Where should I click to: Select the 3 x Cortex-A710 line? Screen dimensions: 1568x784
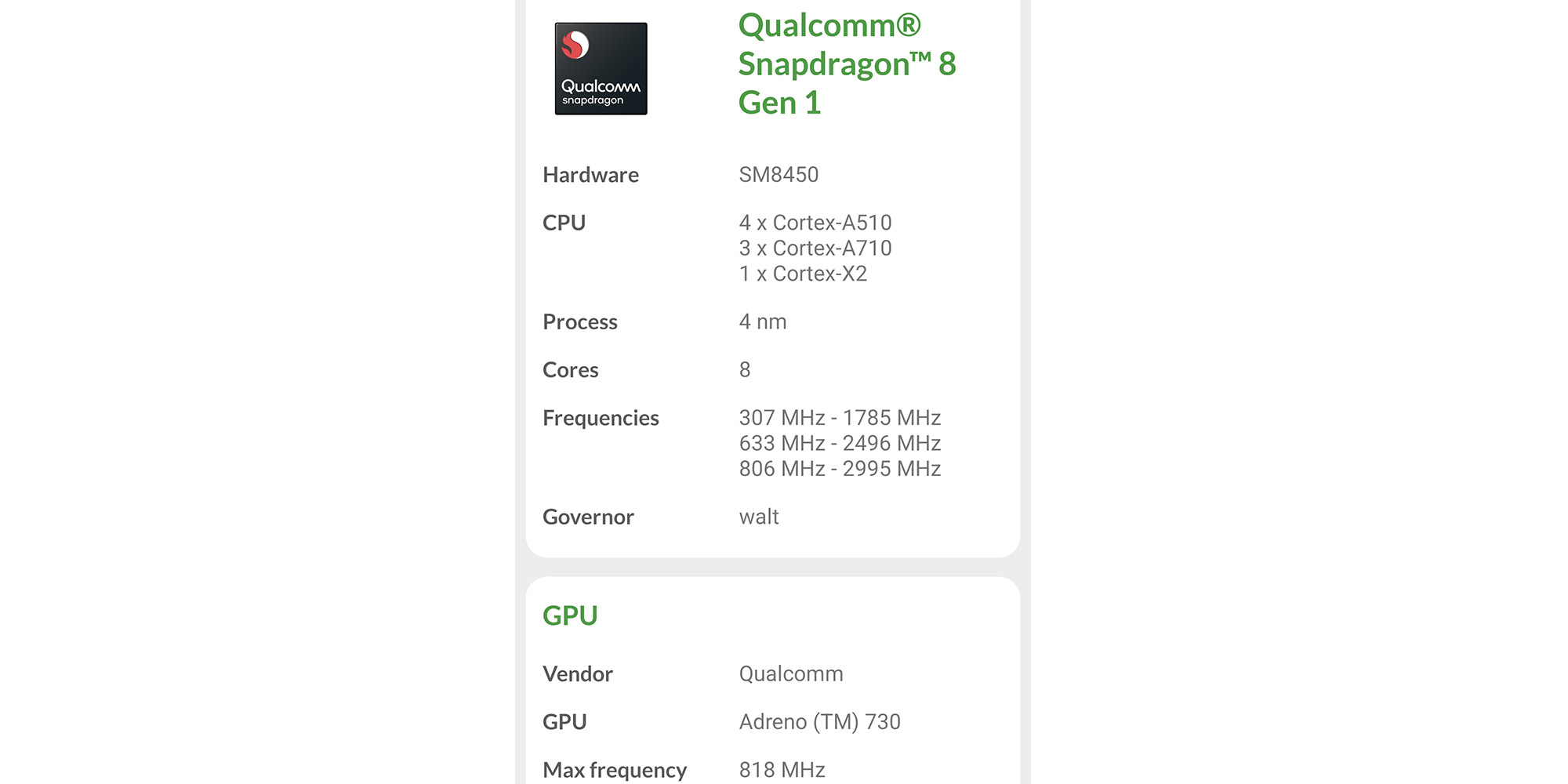[815, 249]
